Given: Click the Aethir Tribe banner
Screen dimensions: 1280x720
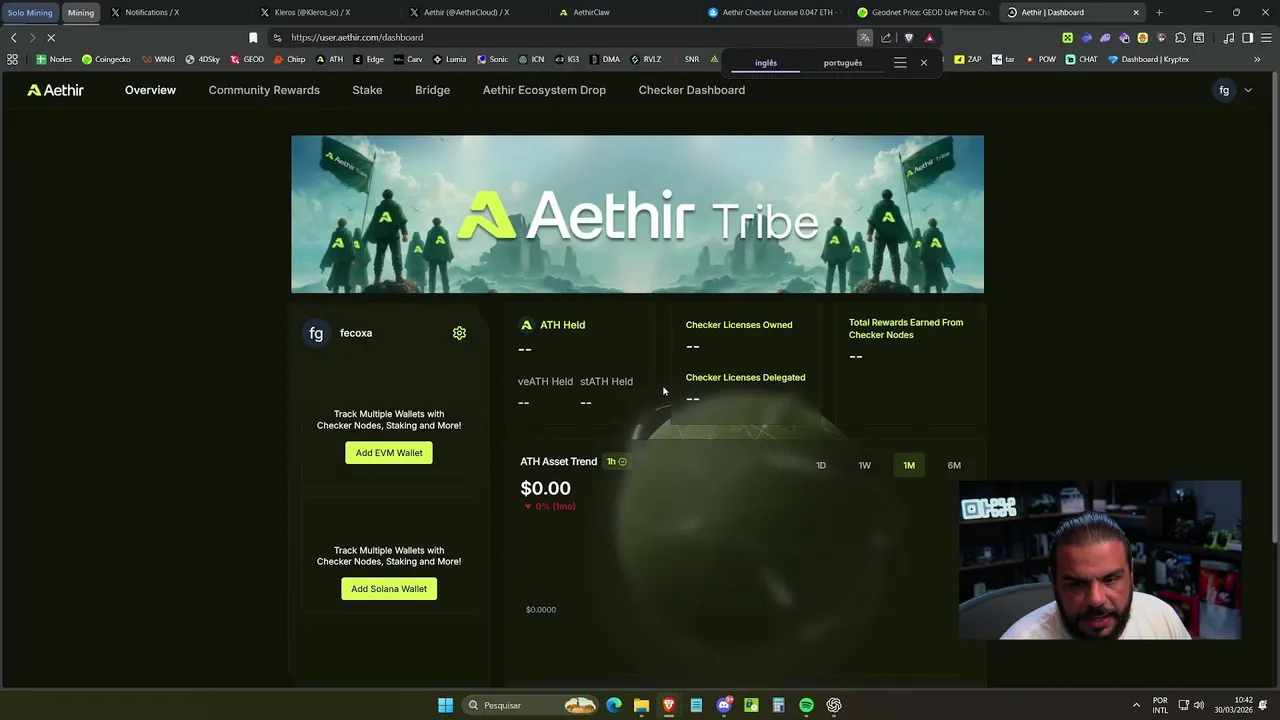Looking at the screenshot, I should pyautogui.click(x=637, y=214).
